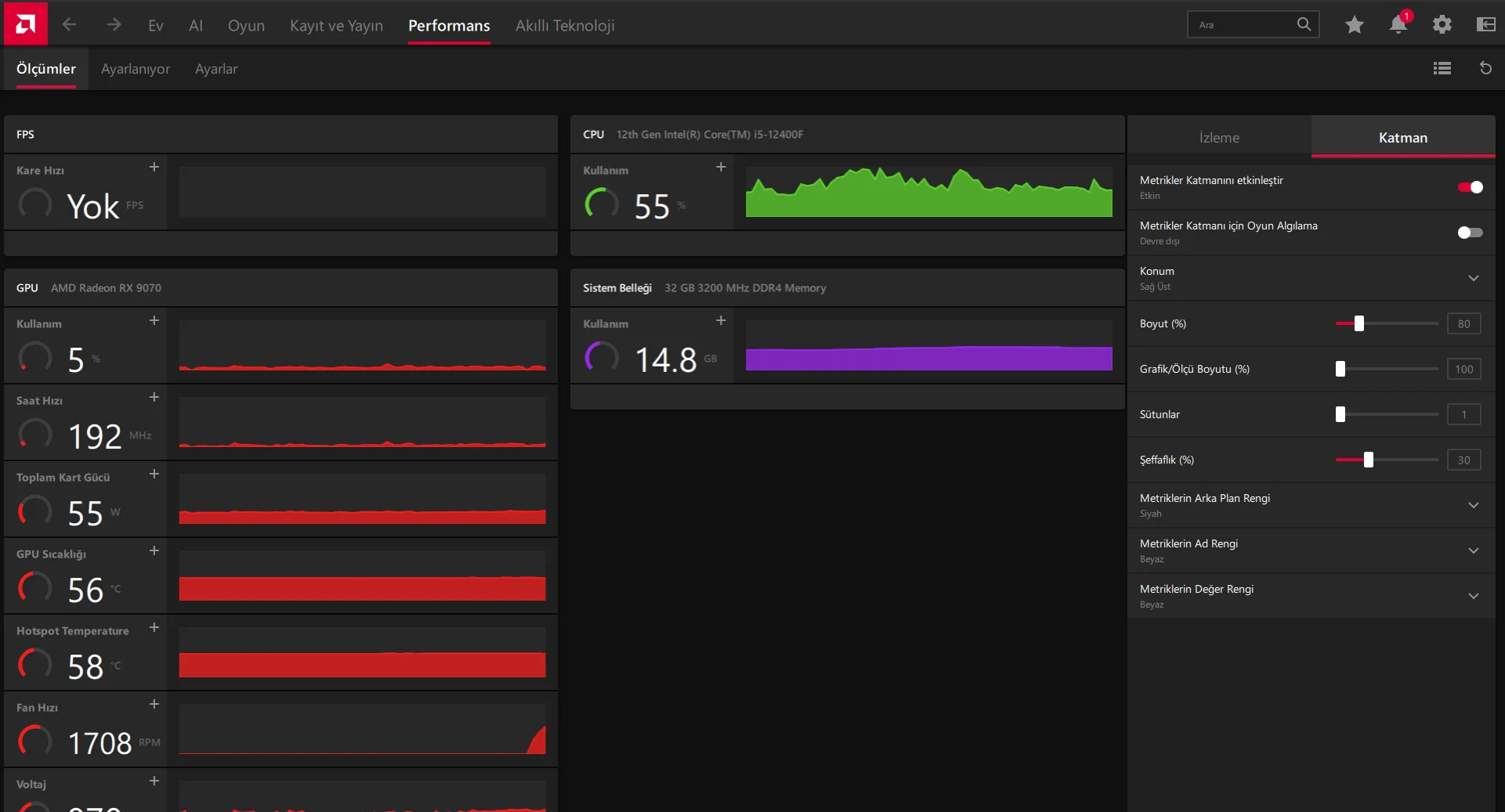The image size is (1505, 812).
Task: Add CPU Kullanım metric to overlay
Action: (721, 167)
